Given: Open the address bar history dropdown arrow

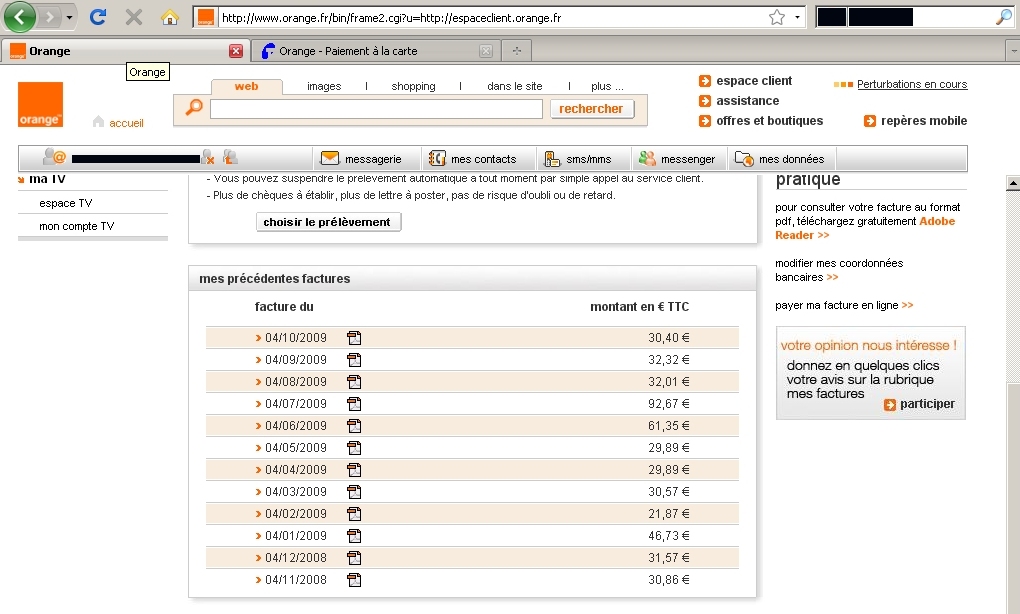Looking at the screenshot, I should pos(797,18).
